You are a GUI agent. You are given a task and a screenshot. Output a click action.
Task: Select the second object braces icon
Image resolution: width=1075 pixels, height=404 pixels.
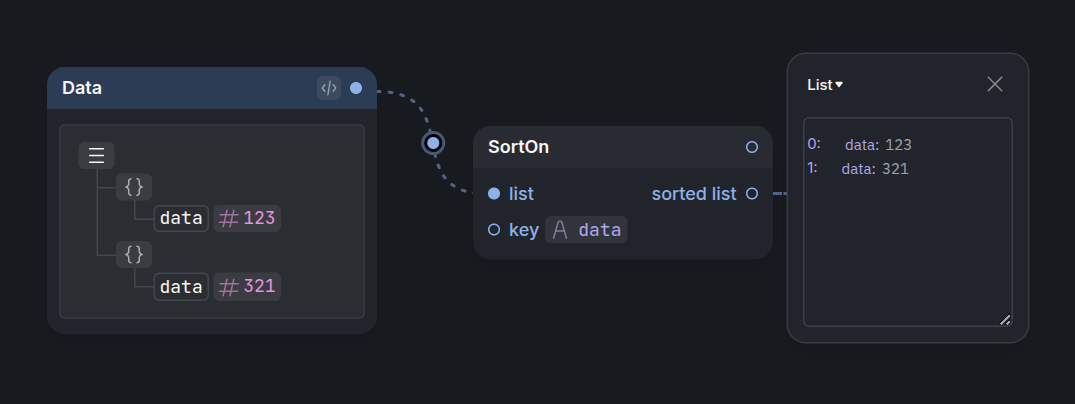(134, 254)
